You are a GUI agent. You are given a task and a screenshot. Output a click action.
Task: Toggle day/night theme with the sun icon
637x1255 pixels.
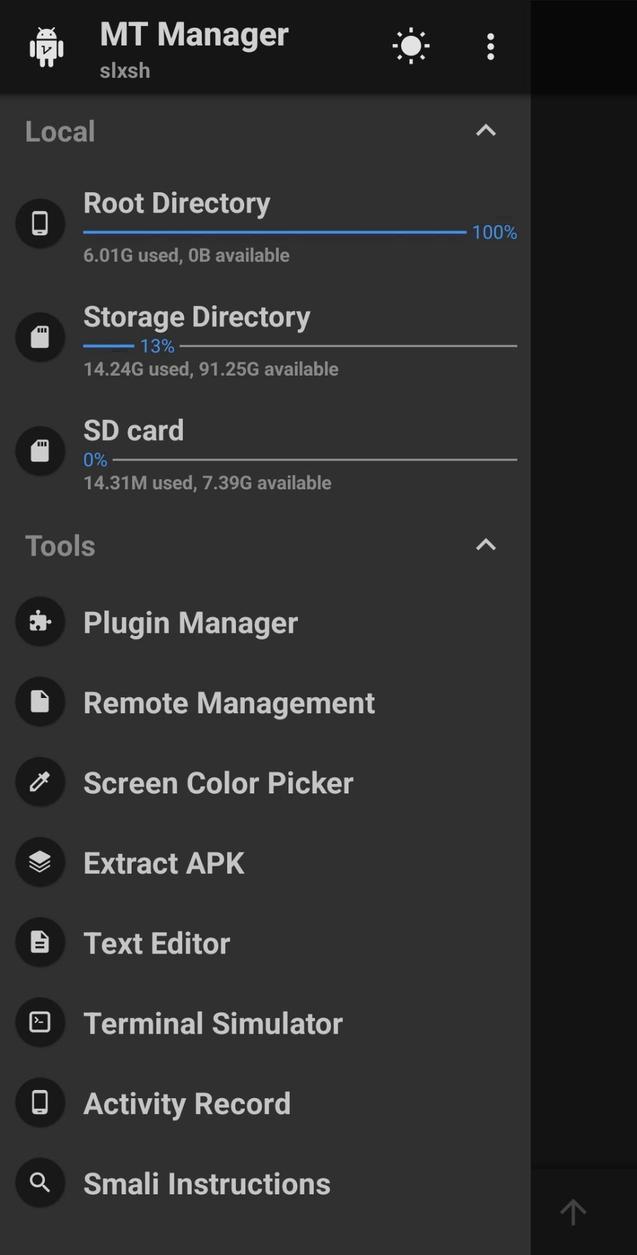410,45
